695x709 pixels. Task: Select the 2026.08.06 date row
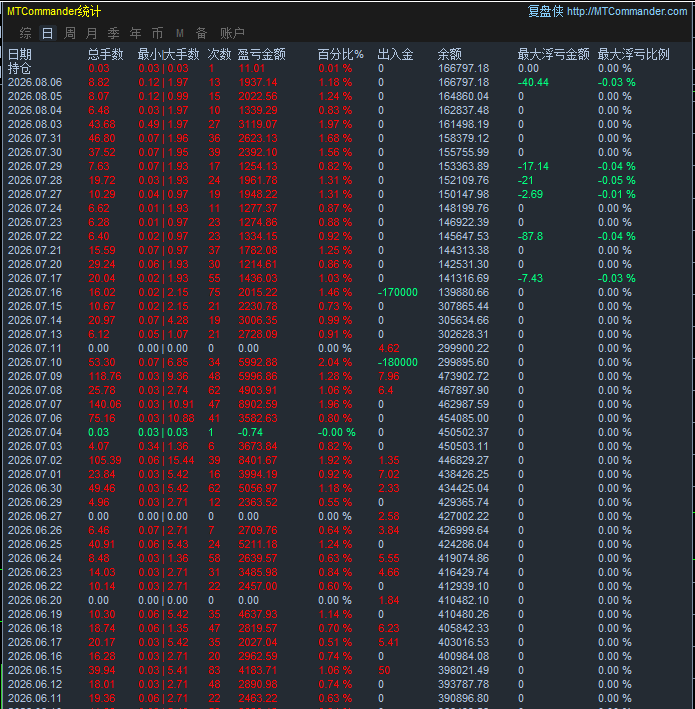pyautogui.click(x=35, y=83)
